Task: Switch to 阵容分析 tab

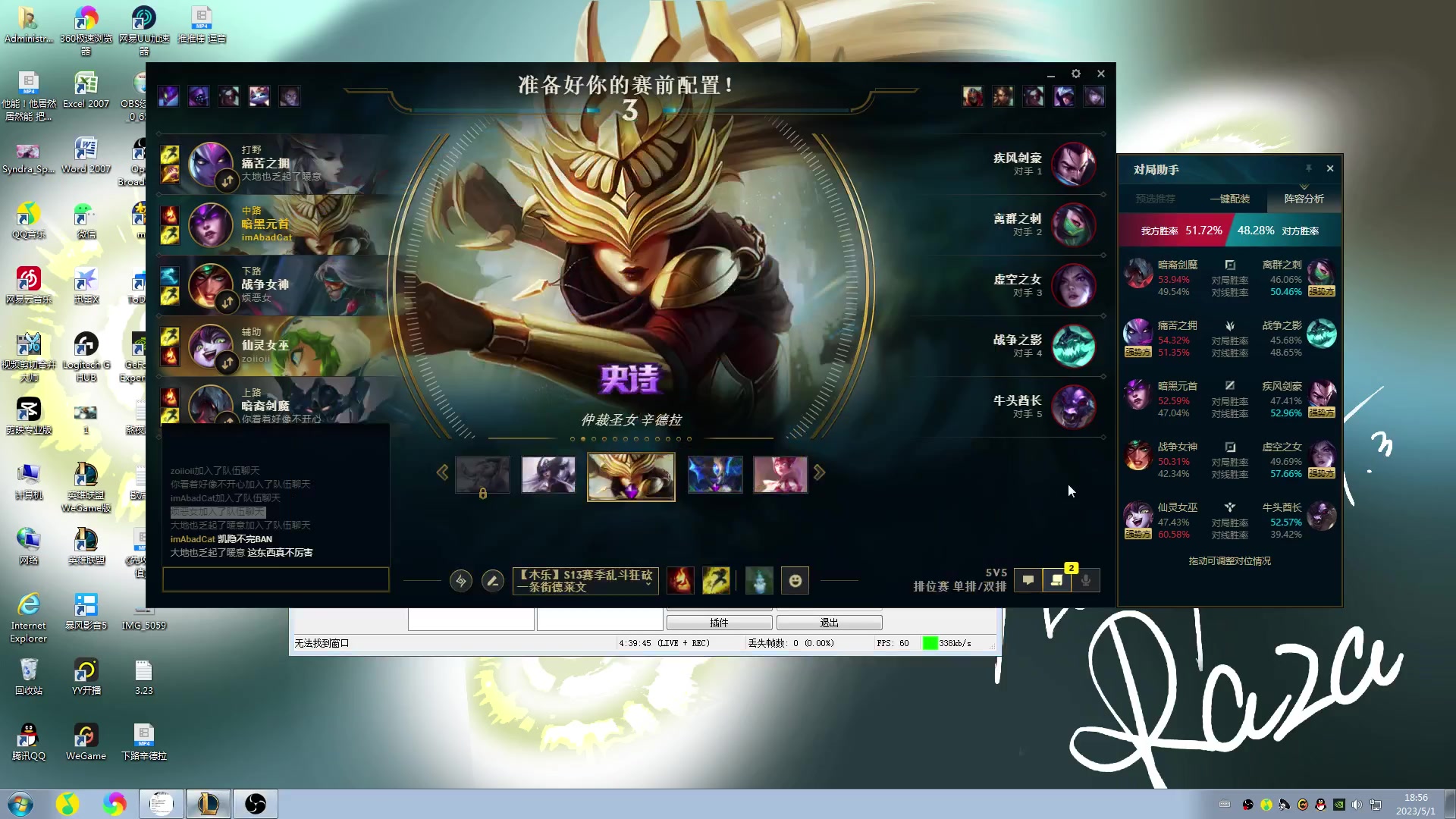Action: [x=1304, y=199]
